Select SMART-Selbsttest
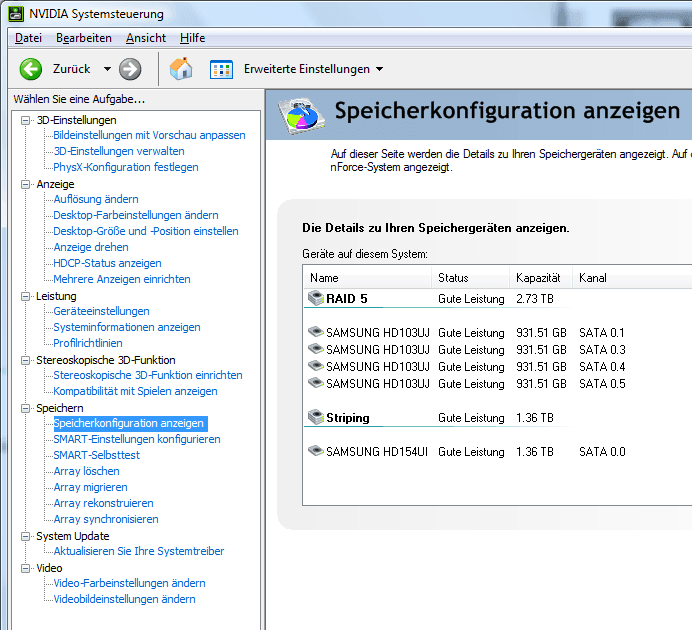The height and width of the screenshot is (630, 692). coord(96,455)
